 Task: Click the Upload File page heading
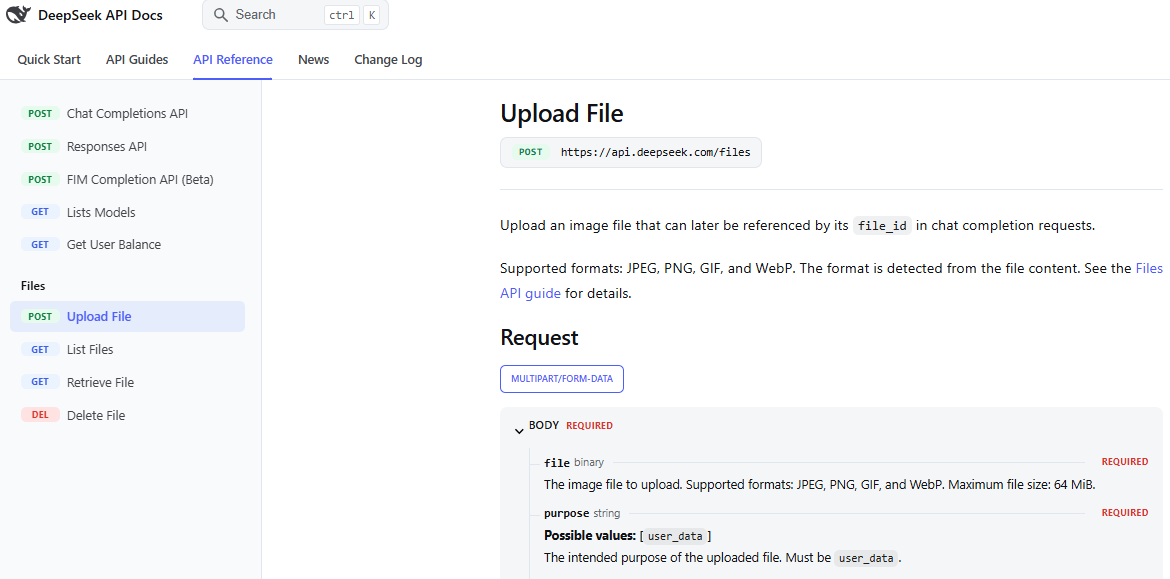562,113
